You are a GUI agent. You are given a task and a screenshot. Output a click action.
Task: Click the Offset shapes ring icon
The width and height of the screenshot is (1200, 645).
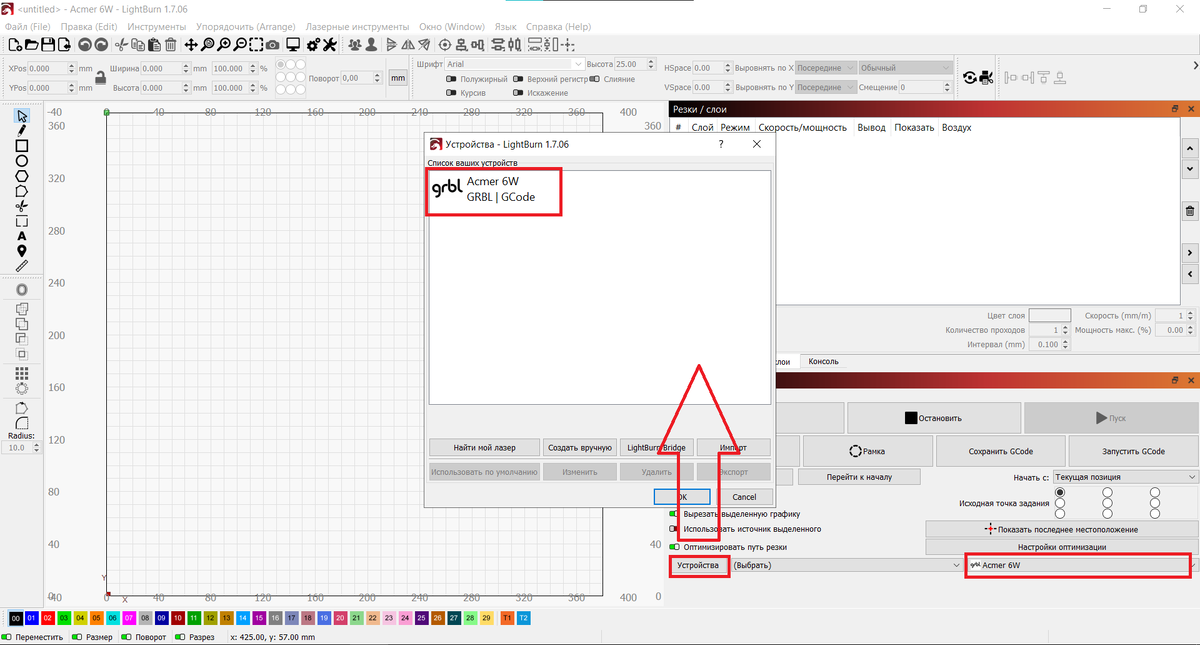tap(22, 290)
